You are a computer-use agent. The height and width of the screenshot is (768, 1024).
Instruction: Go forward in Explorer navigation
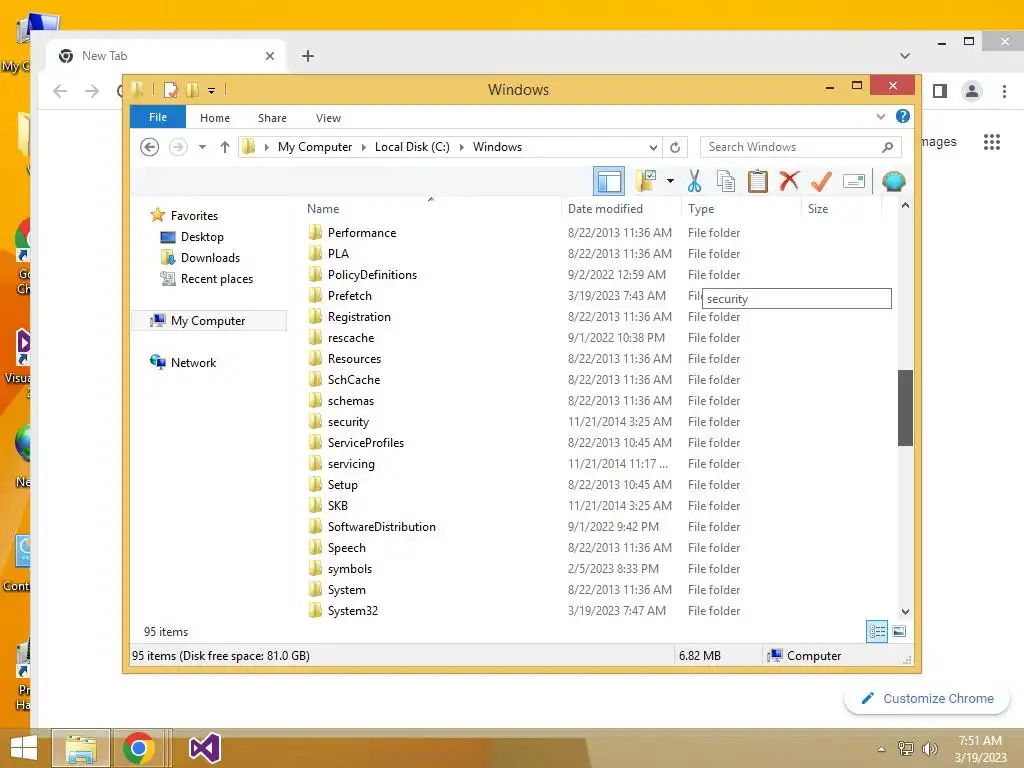pyautogui.click(x=178, y=147)
